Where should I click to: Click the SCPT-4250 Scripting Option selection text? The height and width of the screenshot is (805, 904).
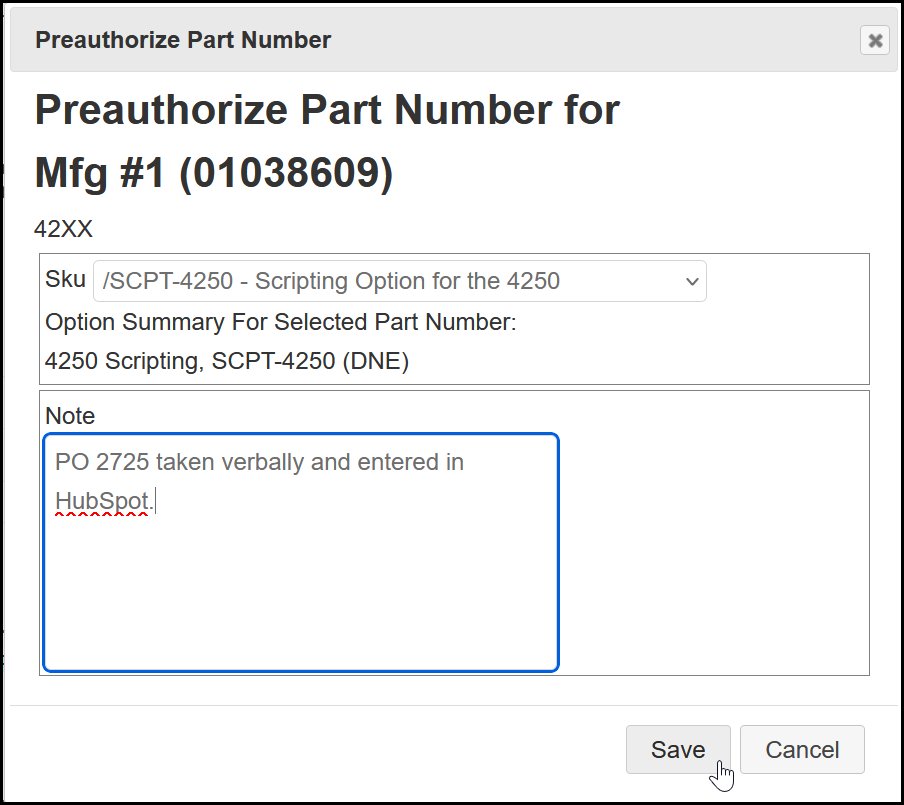[x=330, y=281]
